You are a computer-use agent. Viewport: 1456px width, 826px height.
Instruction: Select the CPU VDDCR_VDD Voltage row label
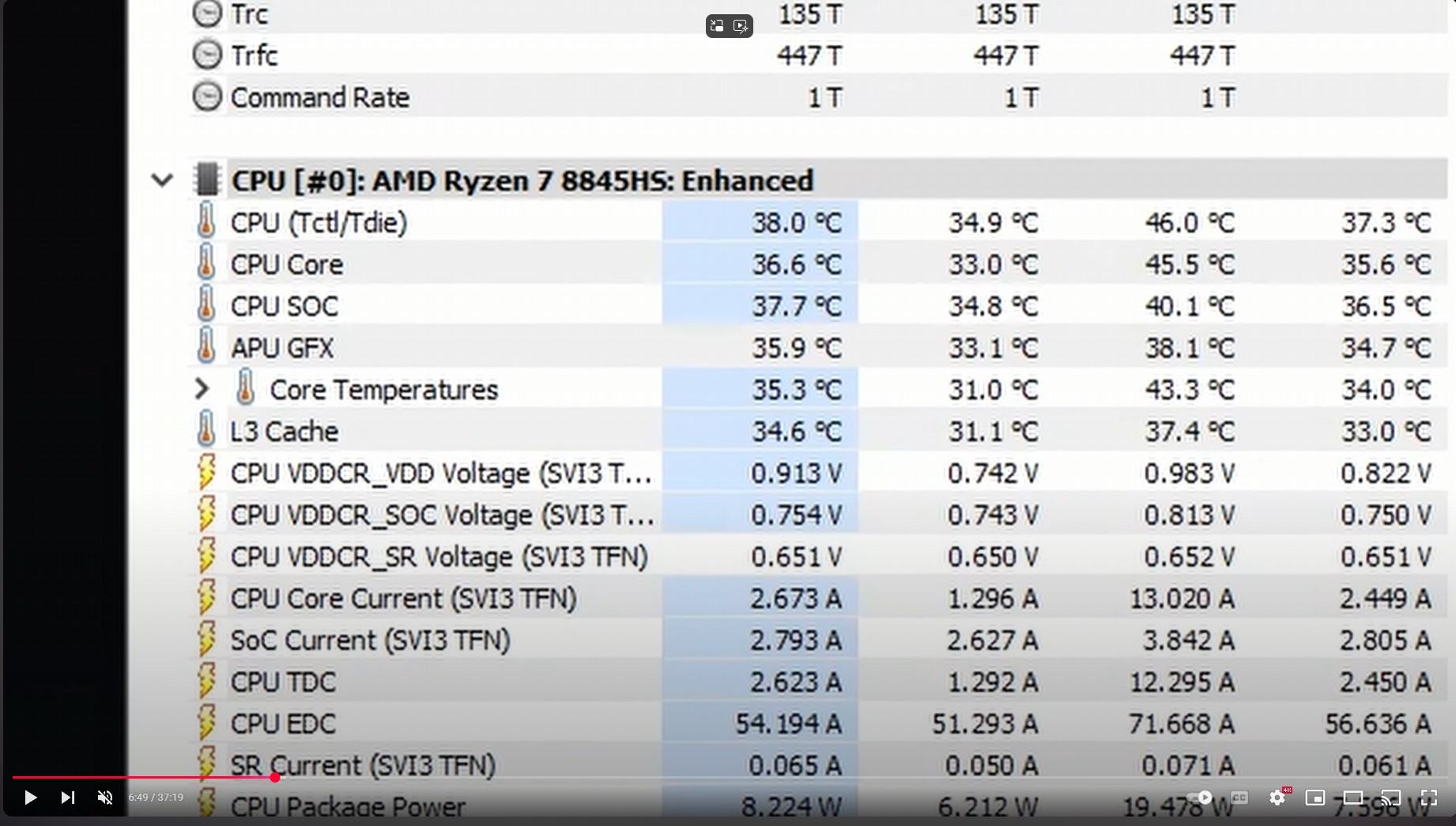tap(442, 473)
